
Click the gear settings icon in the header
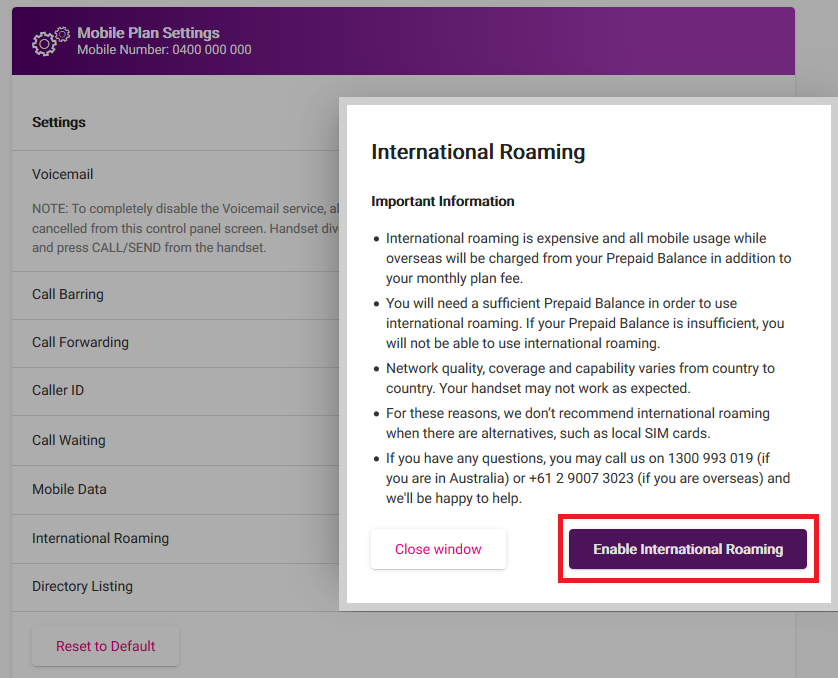(44, 41)
